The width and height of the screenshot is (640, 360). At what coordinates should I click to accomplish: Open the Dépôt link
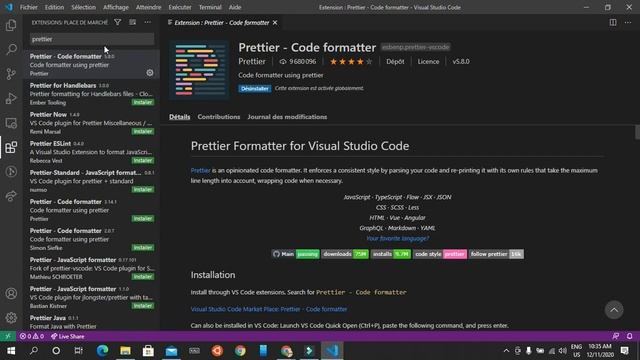[x=395, y=62]
